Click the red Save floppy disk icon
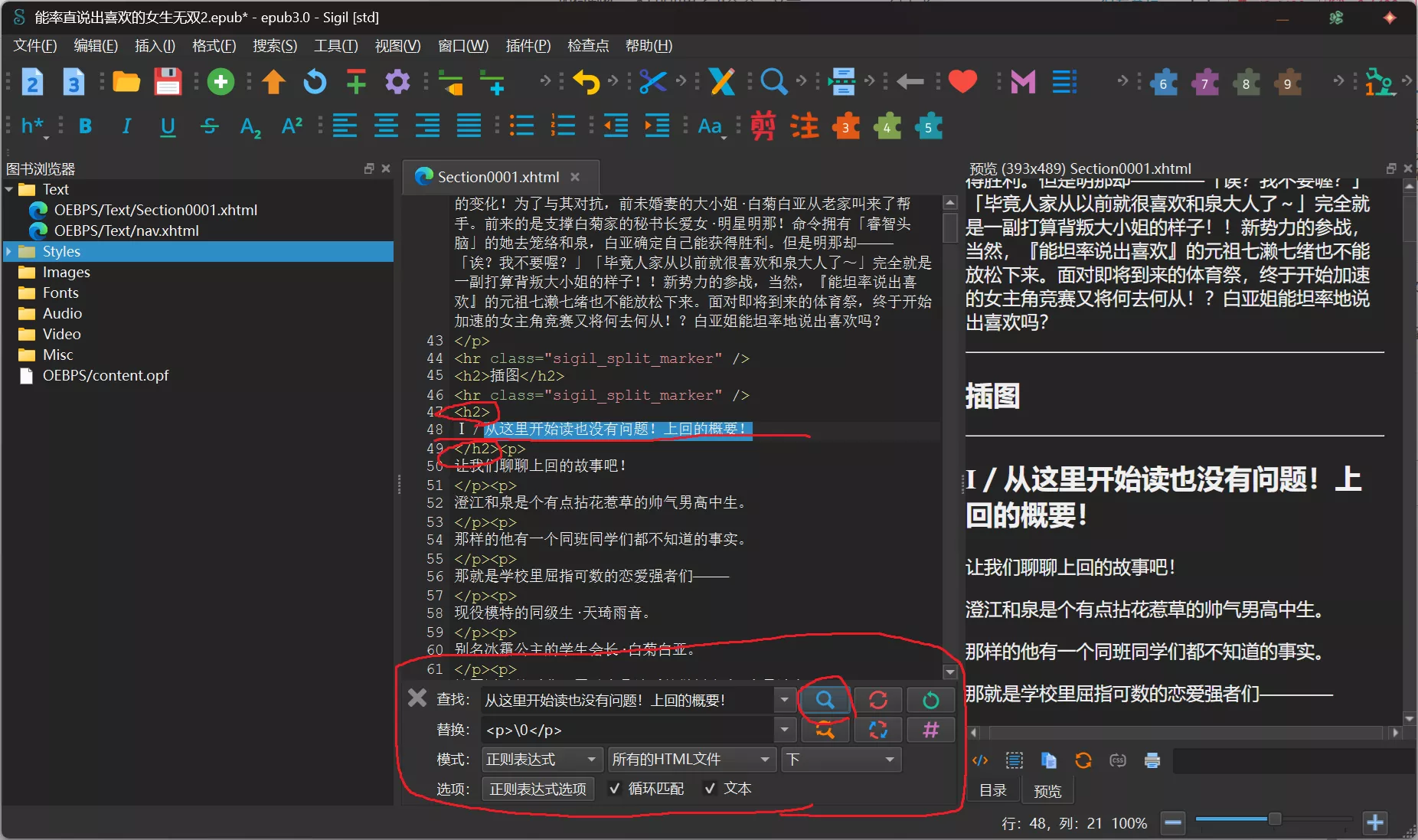Viewport: 1418px width, 840px height. [168, 82]
